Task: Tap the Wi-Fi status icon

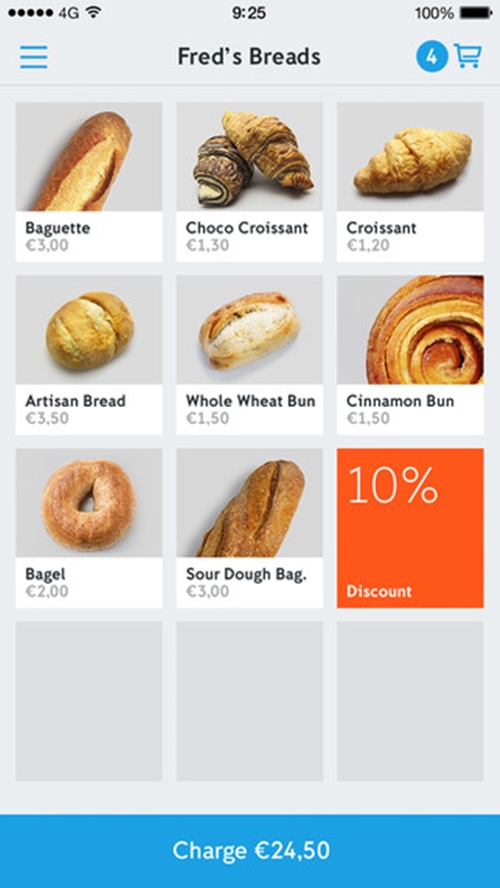Action: (93, 12)
